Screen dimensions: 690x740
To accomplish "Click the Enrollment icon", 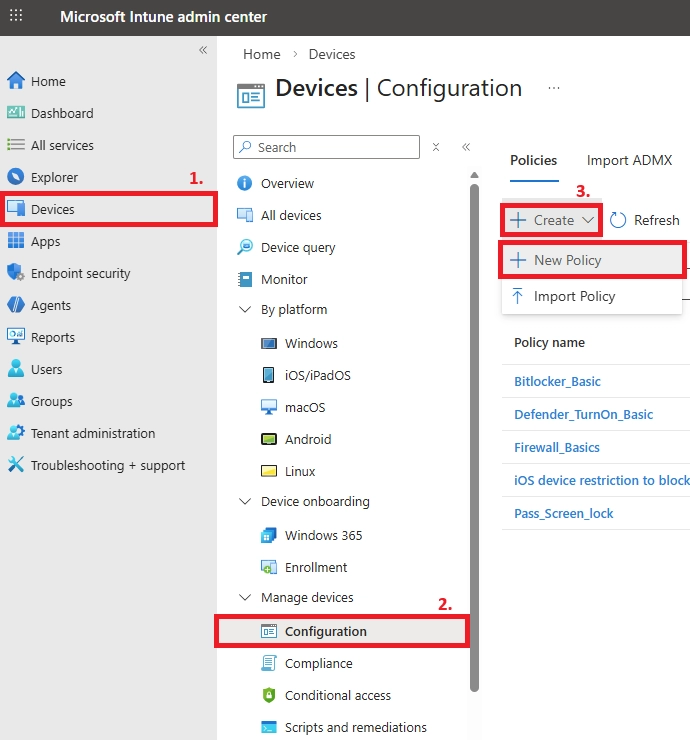I will (x=269, y=567).
